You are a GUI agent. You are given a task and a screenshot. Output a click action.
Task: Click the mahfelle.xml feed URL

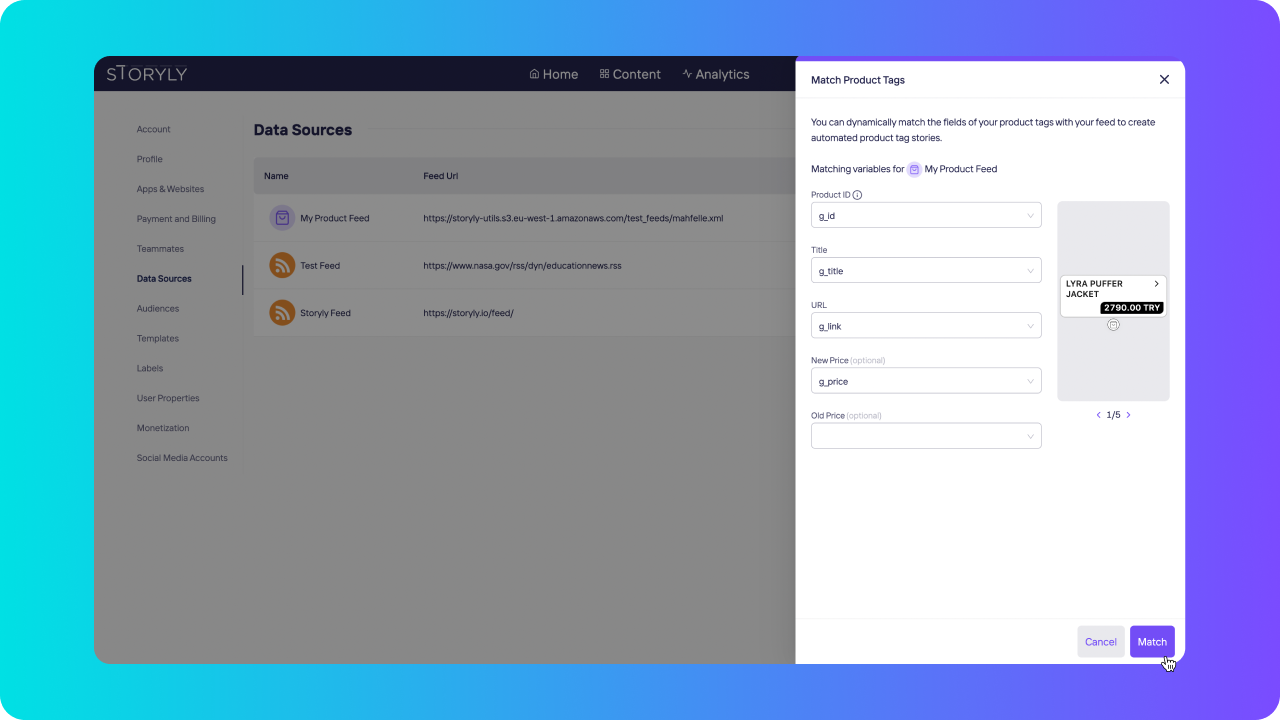click(573, 218)
